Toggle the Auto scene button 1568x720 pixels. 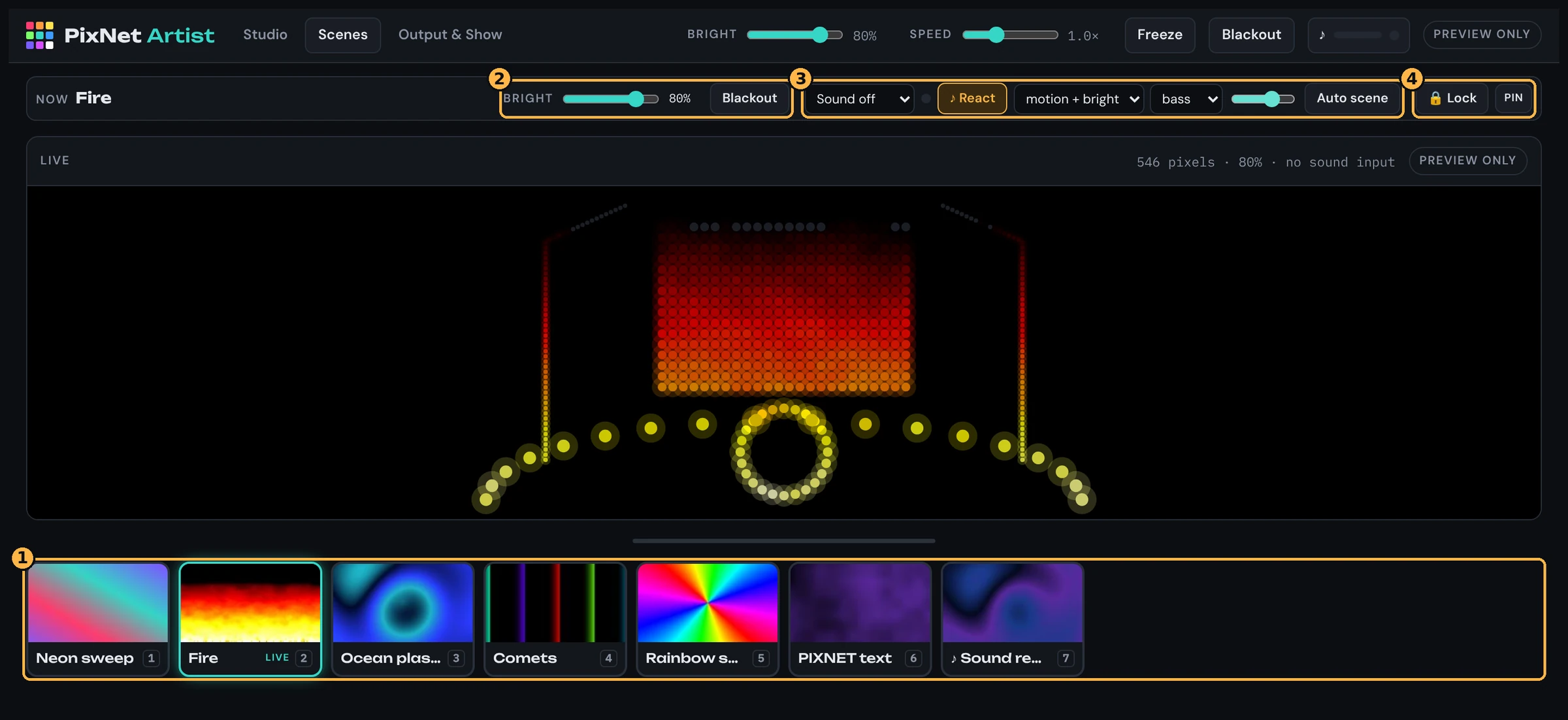pos(1352,98)
